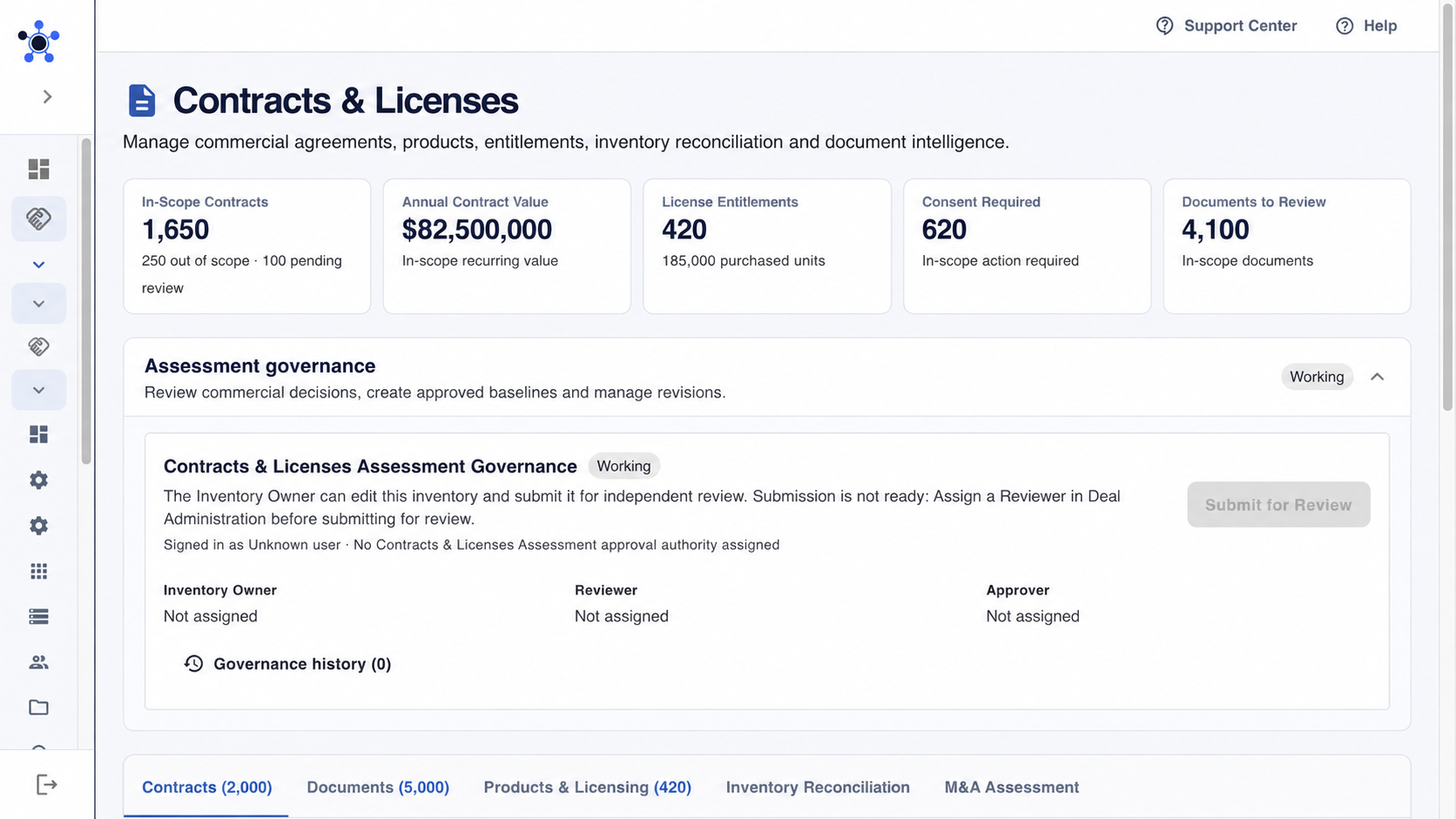1456x819 pixels.
Task: Click the Support Center question mark icon
Action: tap(1164, 26)
